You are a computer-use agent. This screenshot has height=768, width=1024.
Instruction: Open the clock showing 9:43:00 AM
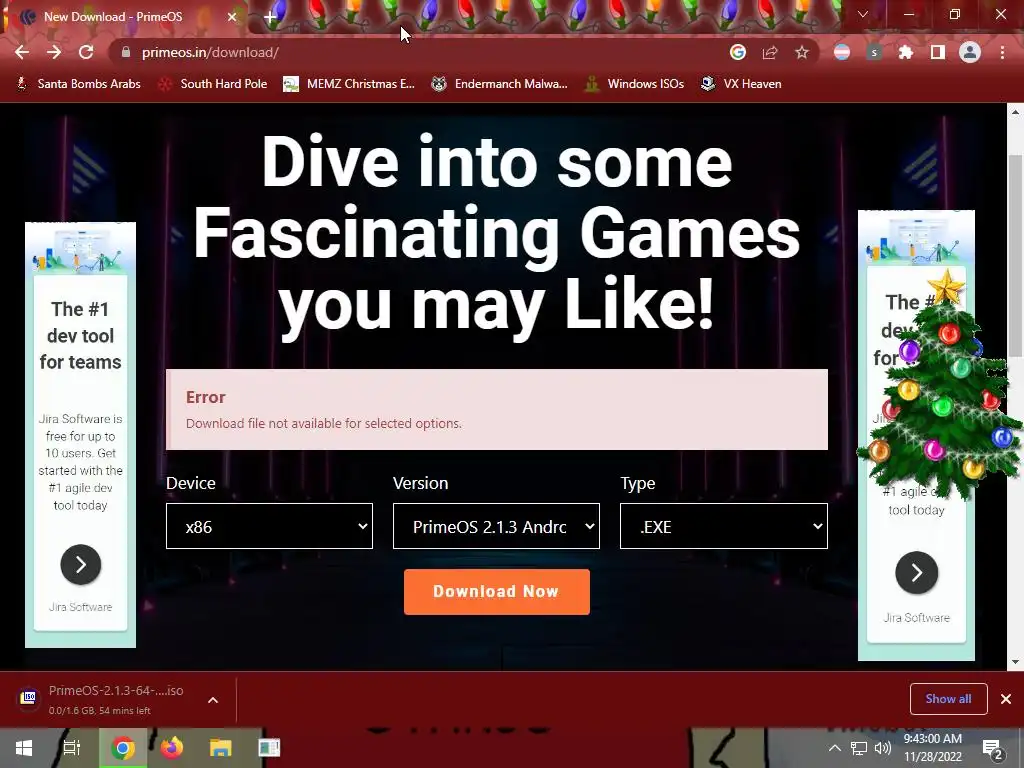point(933,748)
